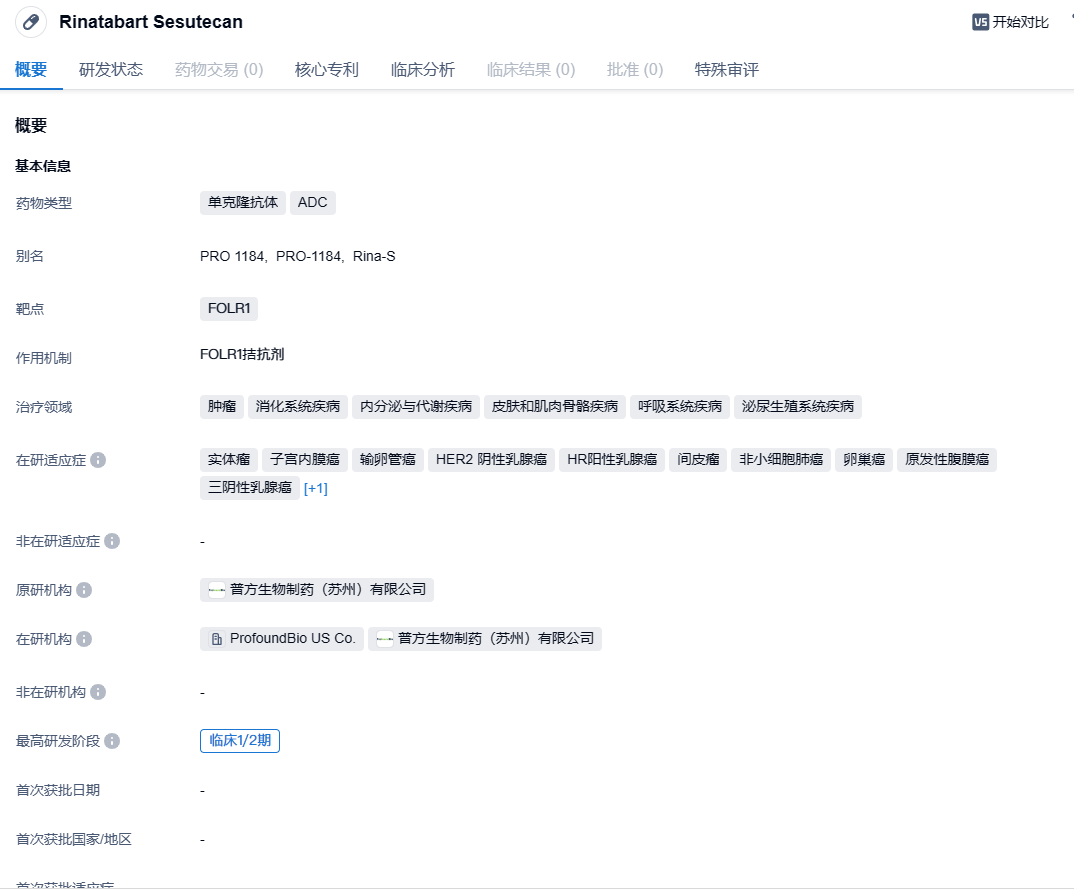Click info icon next to 在研适应症

click(x=98, y=460)
